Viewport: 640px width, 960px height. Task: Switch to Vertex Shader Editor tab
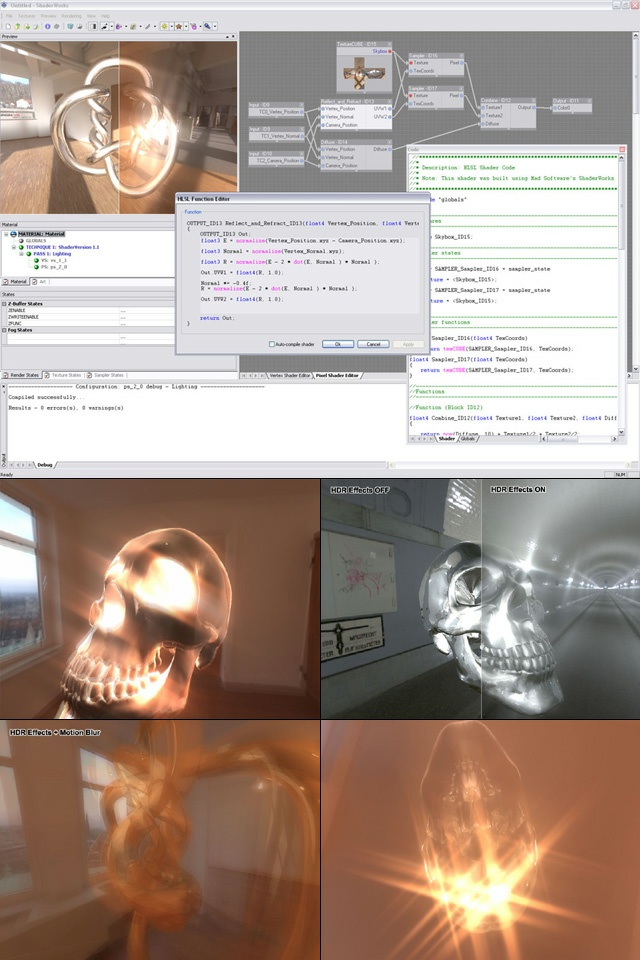pyautogui.click(x=288, y=375)
